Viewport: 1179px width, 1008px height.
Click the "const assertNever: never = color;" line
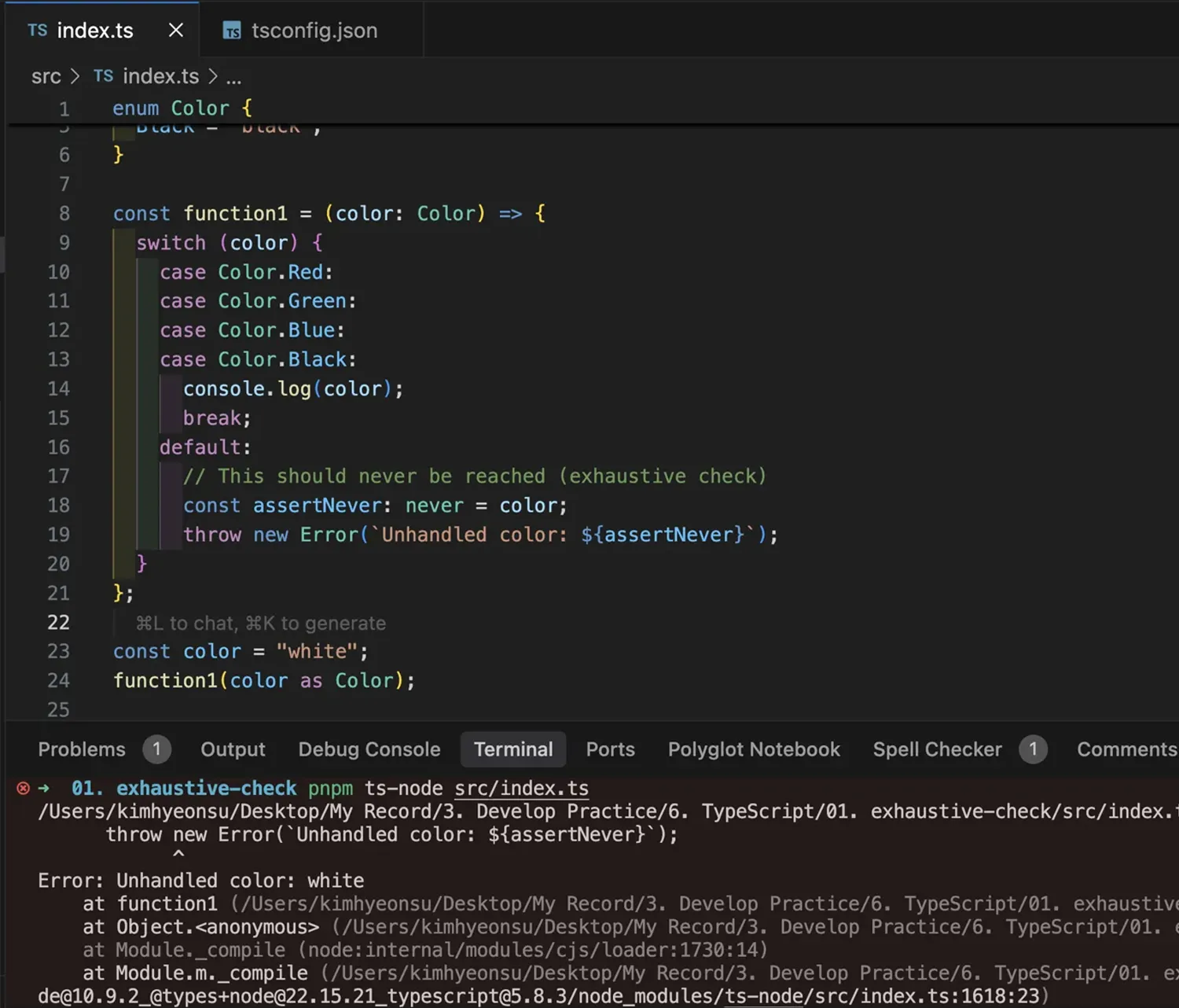375,506
